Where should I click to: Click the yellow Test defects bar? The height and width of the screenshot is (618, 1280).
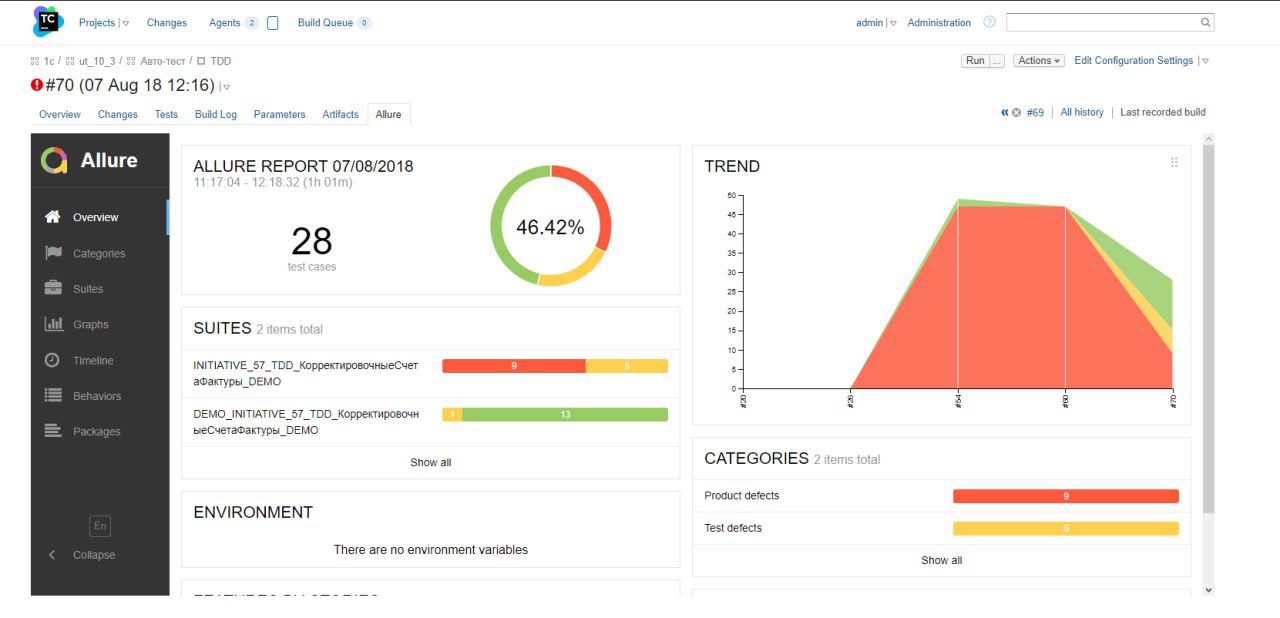coord(1066,528)
